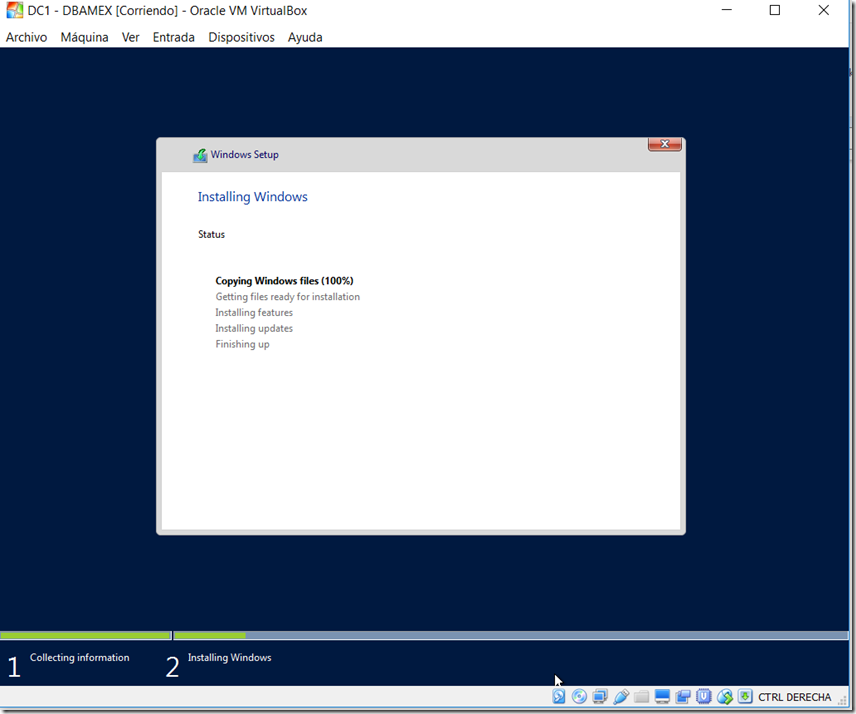Screen dimensions: 856x714
Task: Click the recording overlapping-screens status icon
Action: (683, 697)
